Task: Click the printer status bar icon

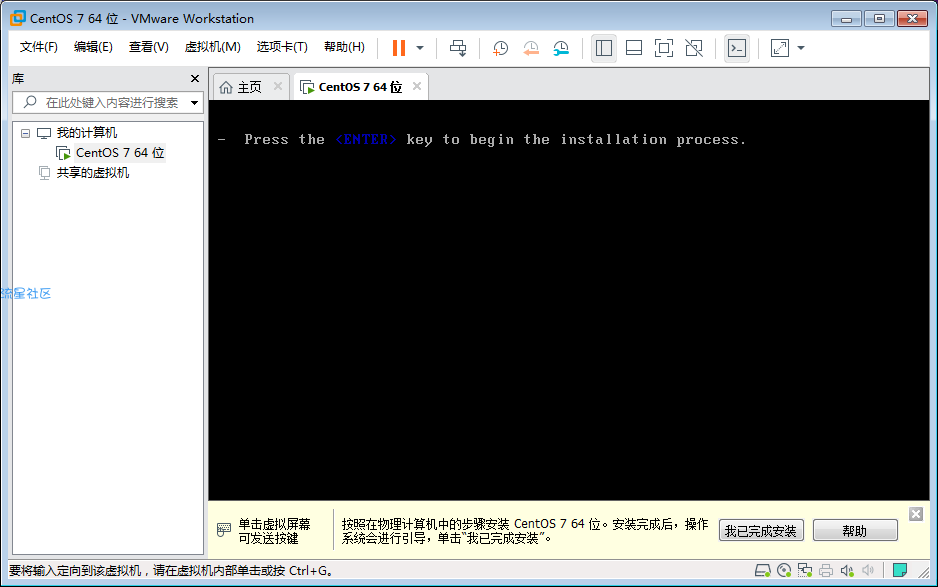Action: [826, 571]
